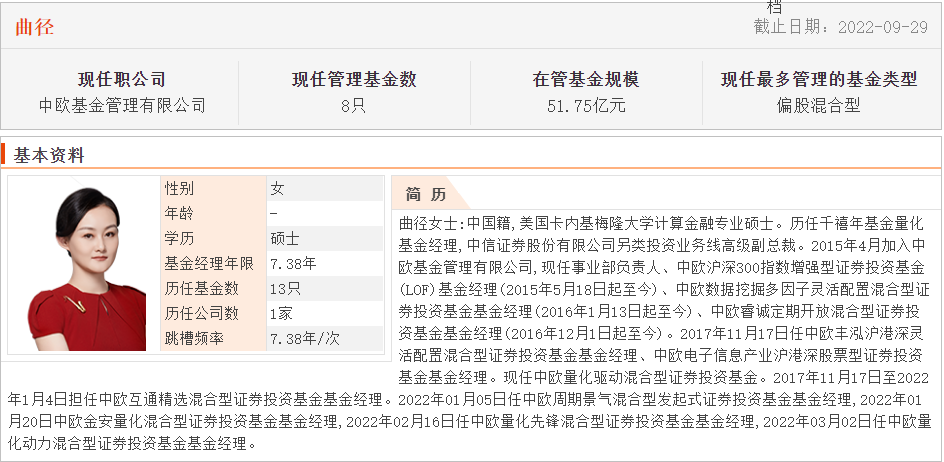Click the resume text 中欧周期景气混合型发起式证券投资基金
The height and width of the screenshot is (462, 944).
(650, 399)
